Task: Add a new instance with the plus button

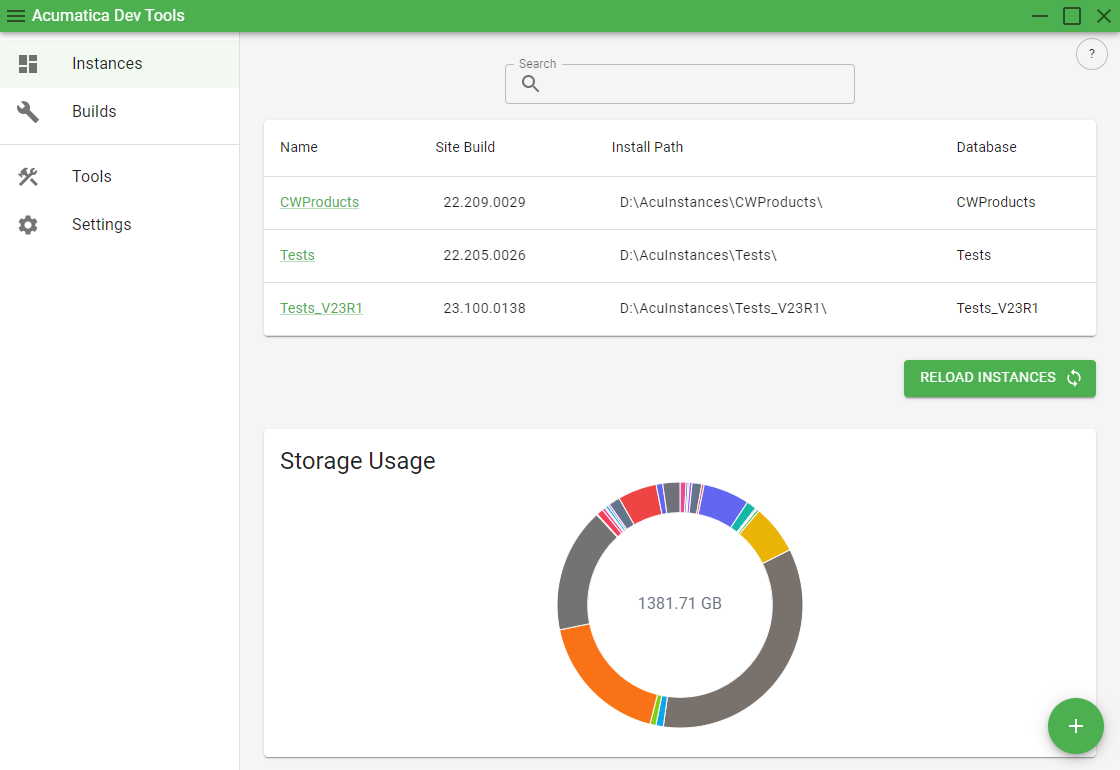Action: 1076,726
